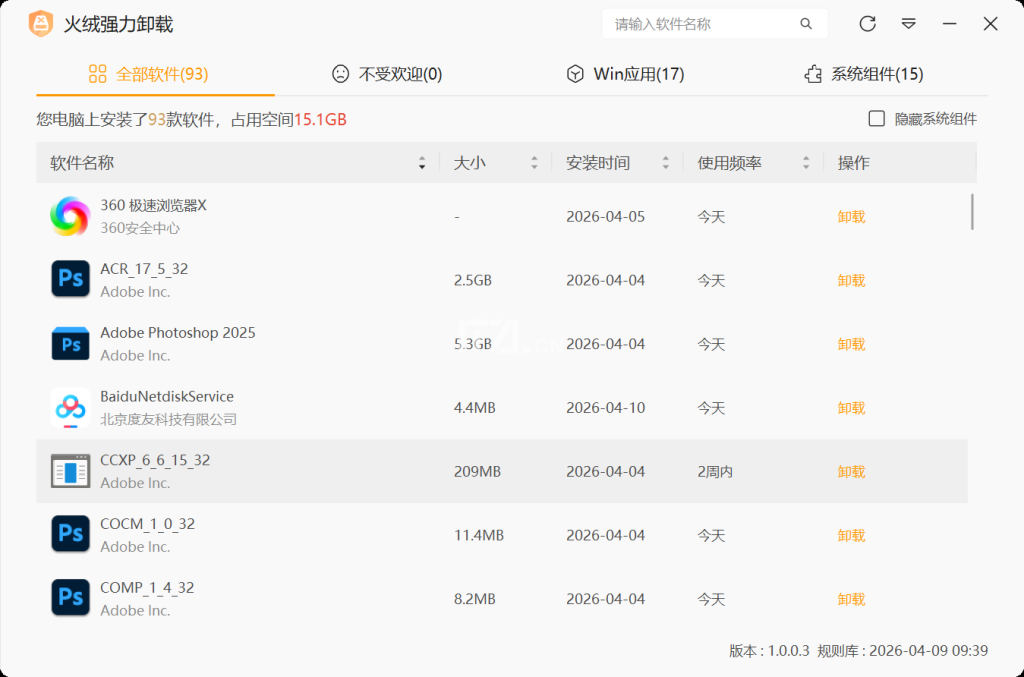Click the 360安全中心 publisher text
1024x677 pixels.
coord(140,228)
